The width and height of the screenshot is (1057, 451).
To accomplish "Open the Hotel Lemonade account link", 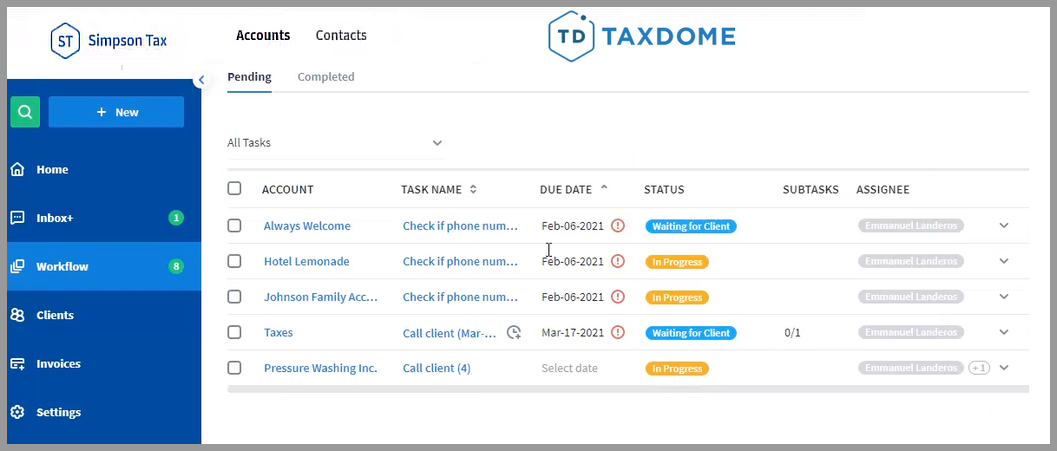I will click(307, 262).
